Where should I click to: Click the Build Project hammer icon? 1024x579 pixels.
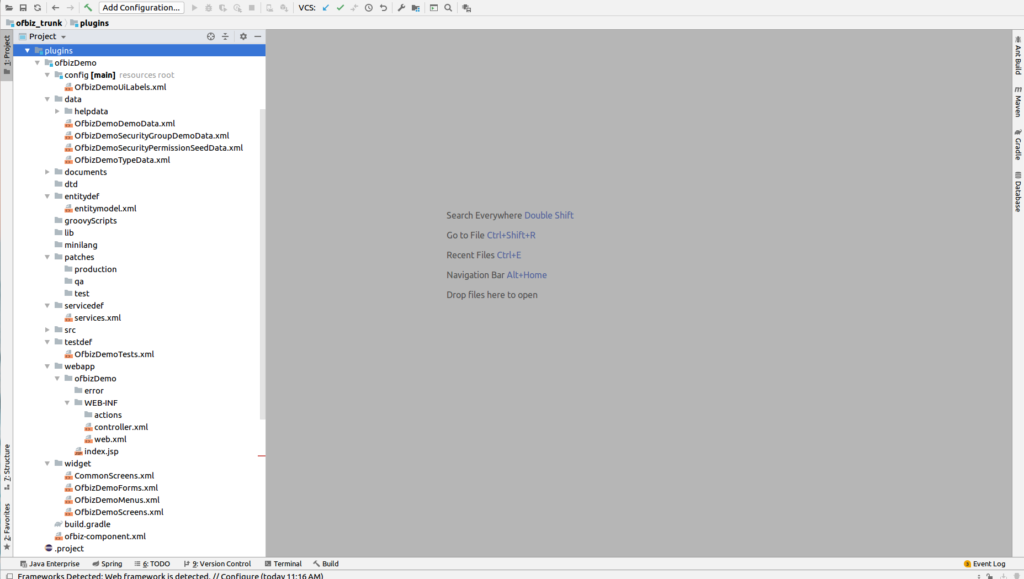click(88, 8)
